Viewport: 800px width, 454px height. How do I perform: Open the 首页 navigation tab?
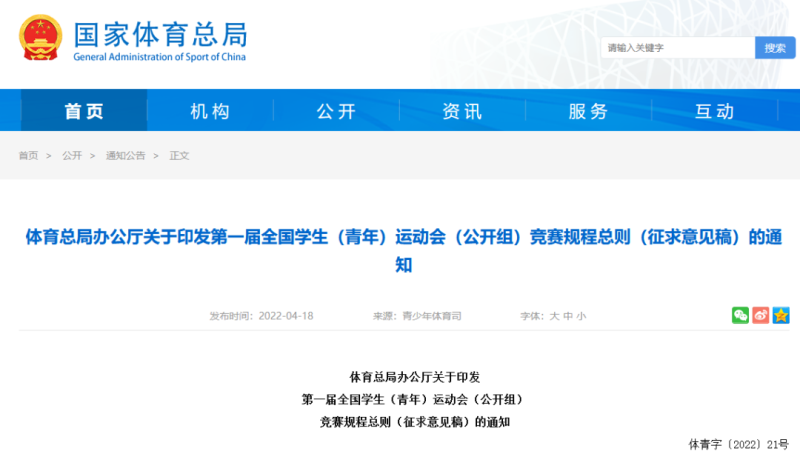pos(84,111)
